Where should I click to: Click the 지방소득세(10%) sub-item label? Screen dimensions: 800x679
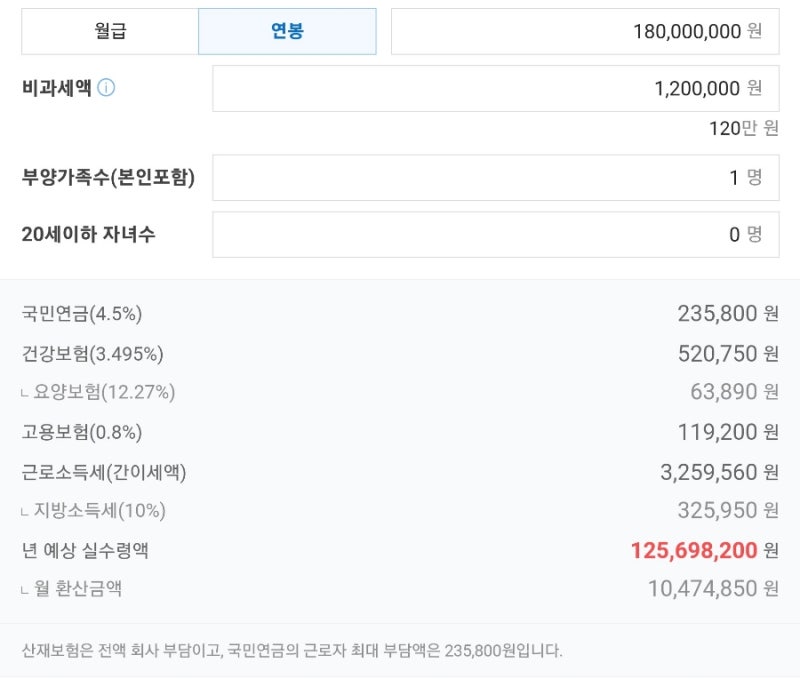pyautogui.click(x=99, y=511)
